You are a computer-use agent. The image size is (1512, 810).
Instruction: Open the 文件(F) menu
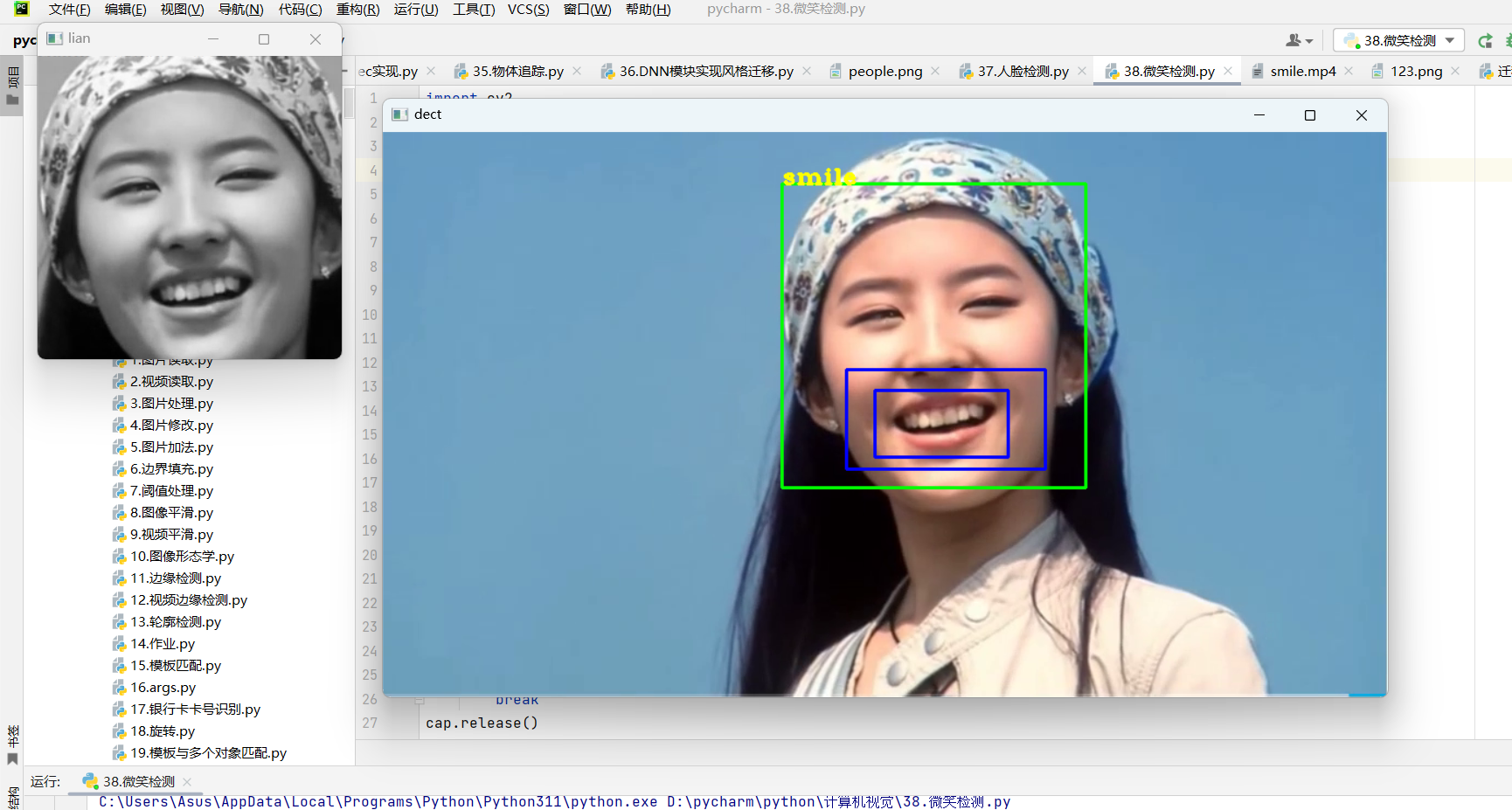coord(69,10)
